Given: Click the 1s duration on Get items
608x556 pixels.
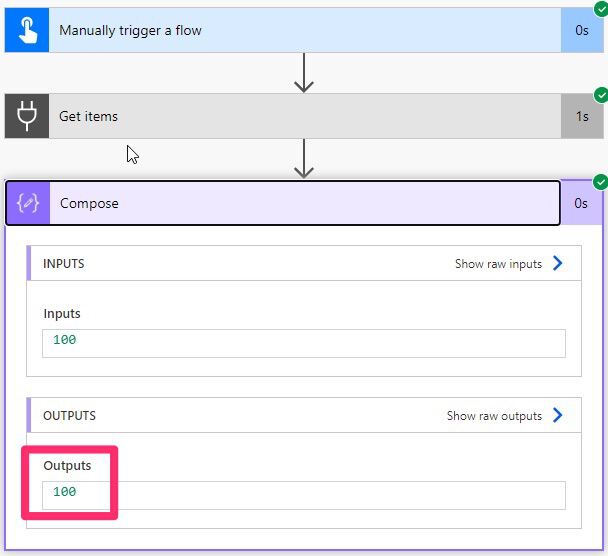Looking at the screenshot, I should click(581, 116).
